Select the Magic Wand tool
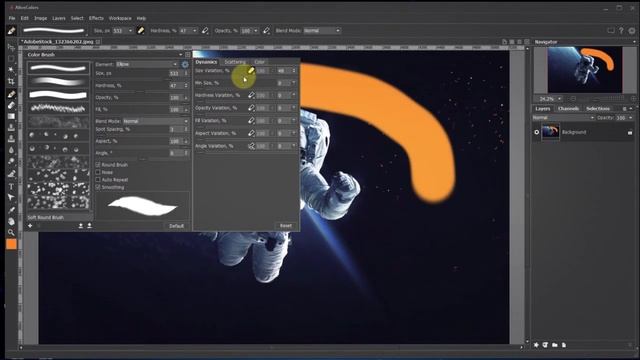 (x=11, y=70)
